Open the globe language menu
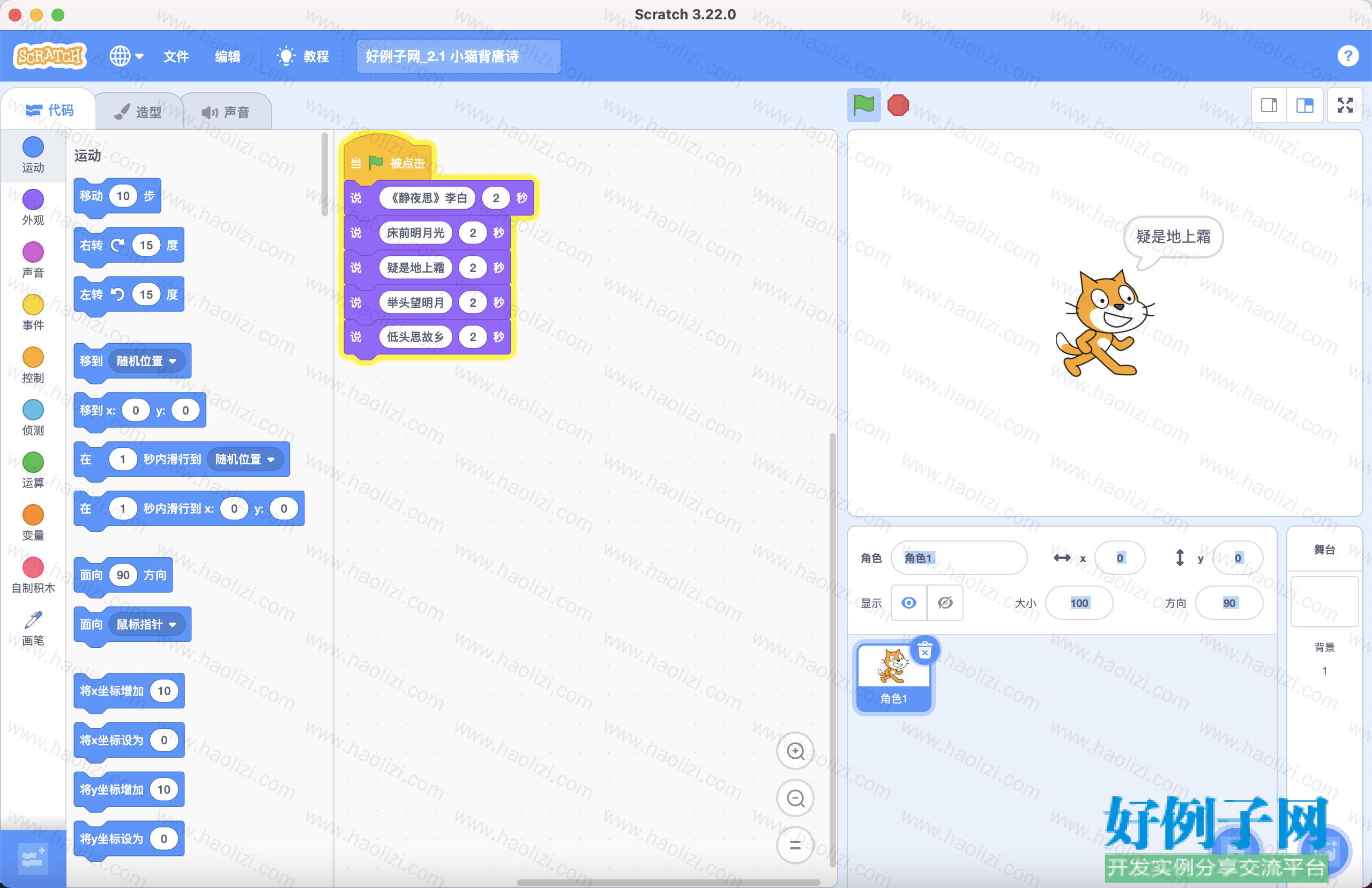The image size is (1372, 888). tap(126, 56)
